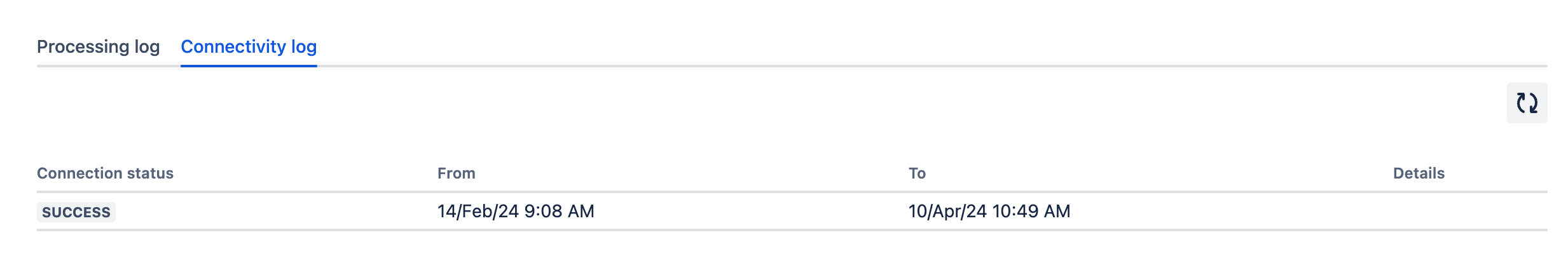Click the To column header
Screen dimensions: 1568x277
[917, 173]
